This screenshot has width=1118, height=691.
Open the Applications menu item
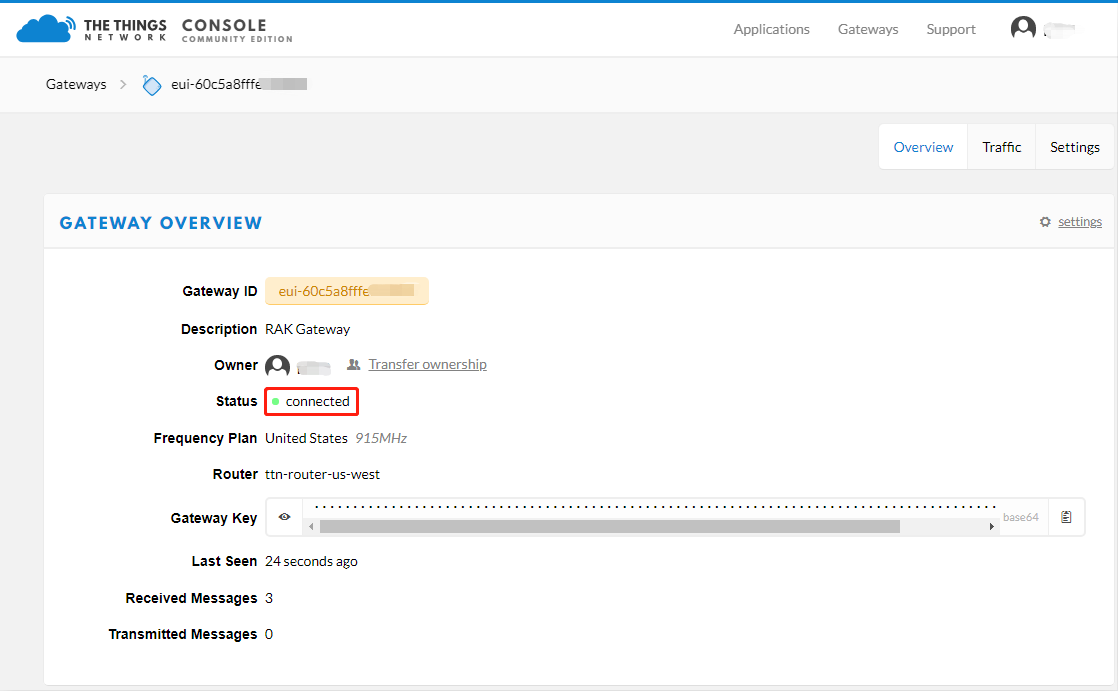pyautogui.click(x=771, y=29)
